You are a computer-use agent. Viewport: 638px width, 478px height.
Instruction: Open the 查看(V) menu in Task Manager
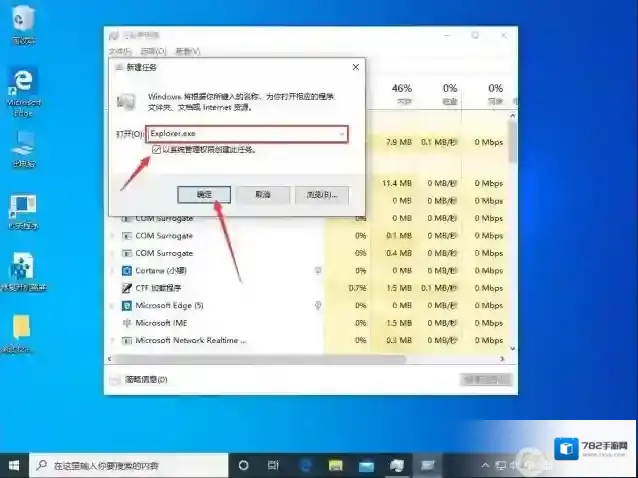click(188, 51)
